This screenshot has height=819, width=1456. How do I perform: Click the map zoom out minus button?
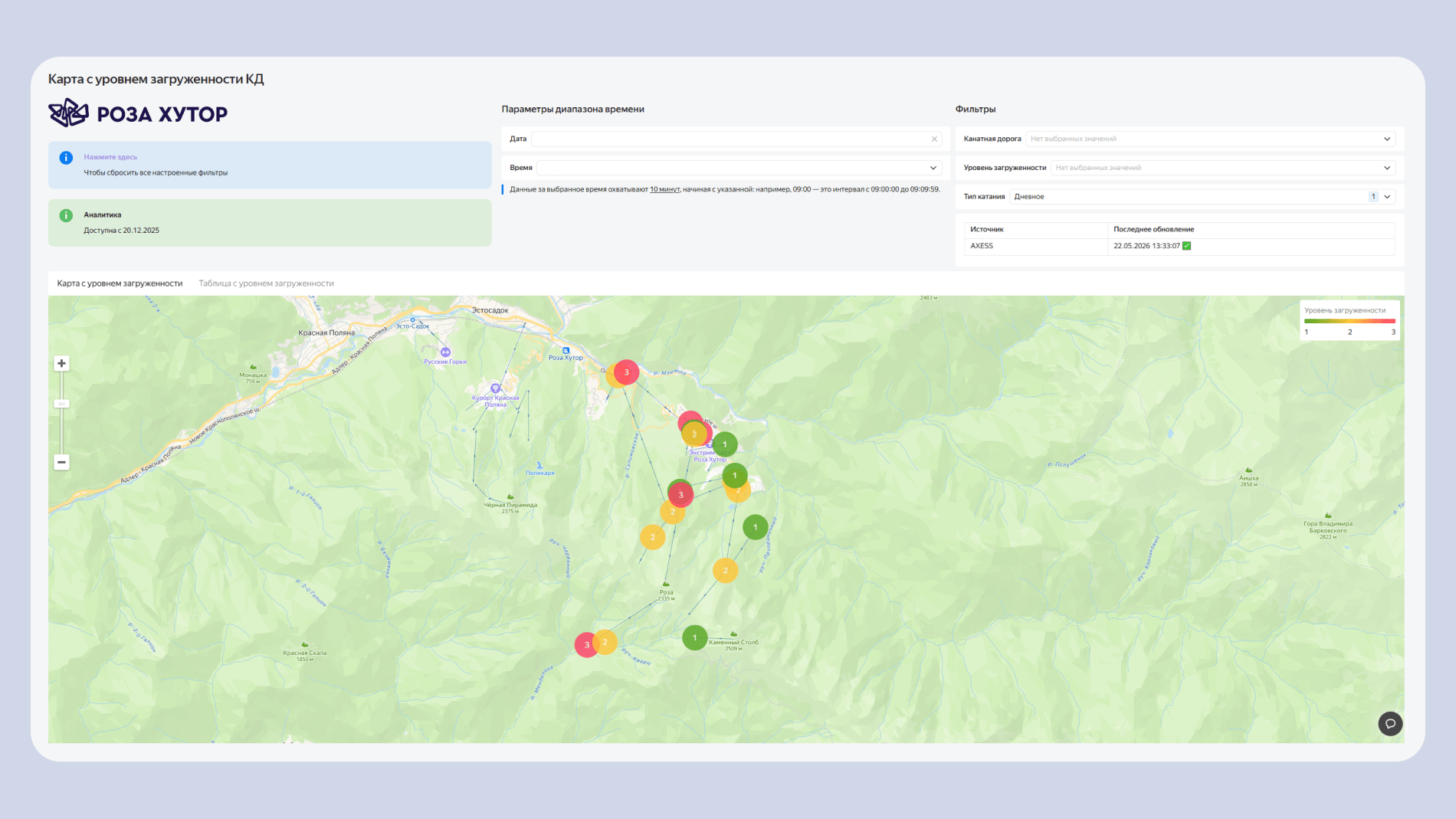point(61,462)
